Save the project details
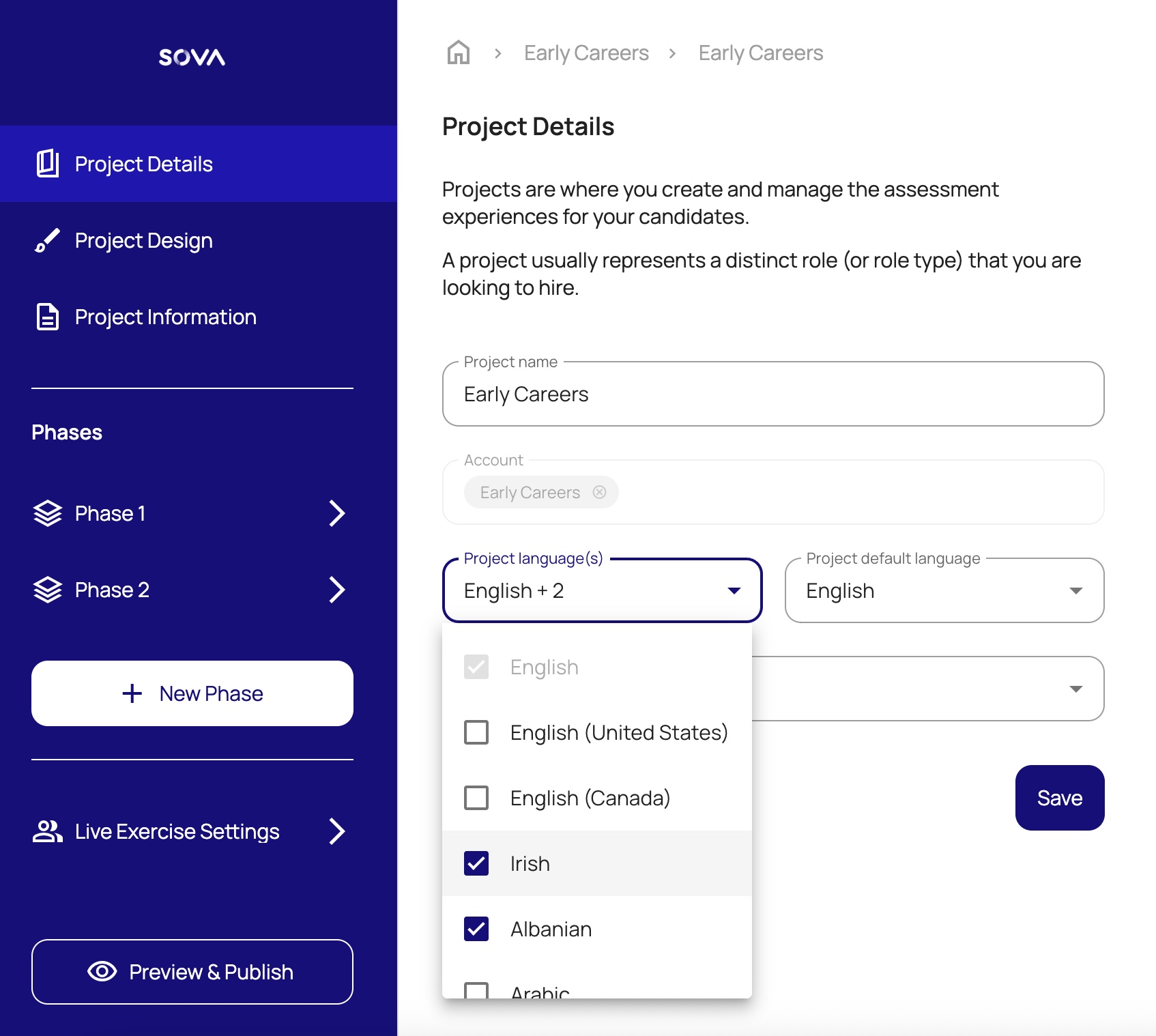This screenshot has height=1036, width=1156. pyautogui.click(x=1059, y=798)
